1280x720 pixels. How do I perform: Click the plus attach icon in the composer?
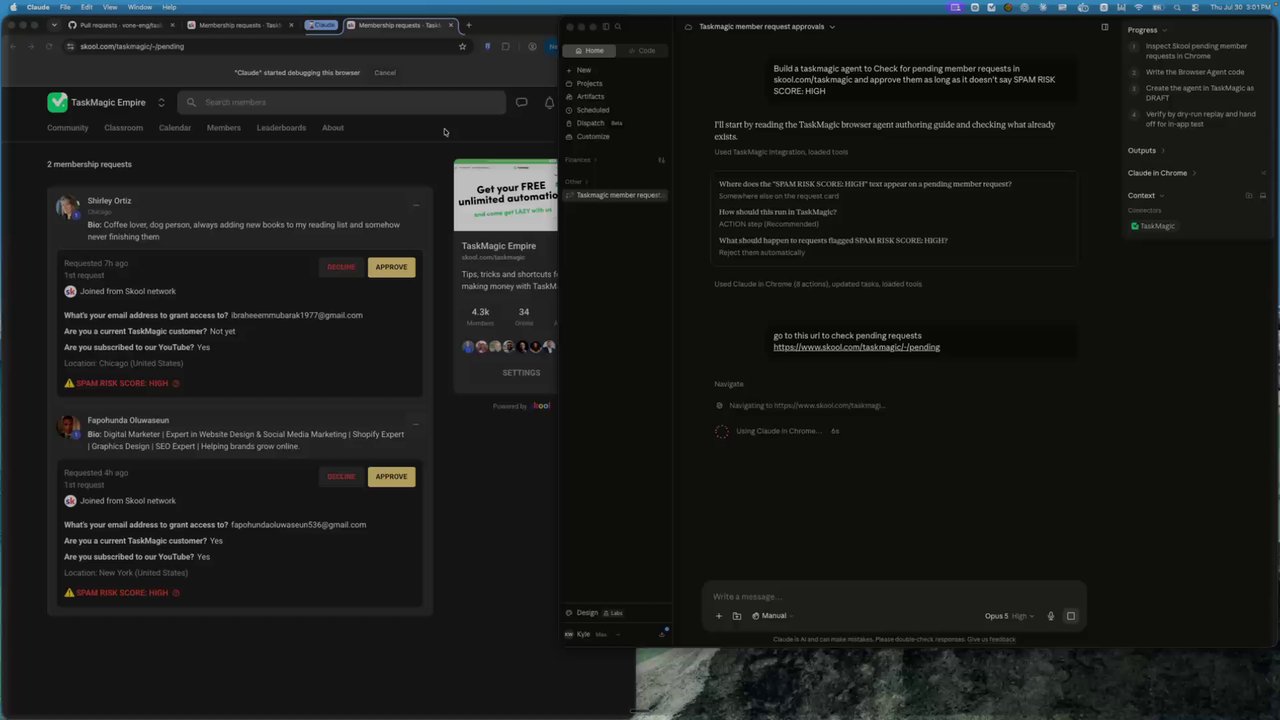click(x=718, y=616)
